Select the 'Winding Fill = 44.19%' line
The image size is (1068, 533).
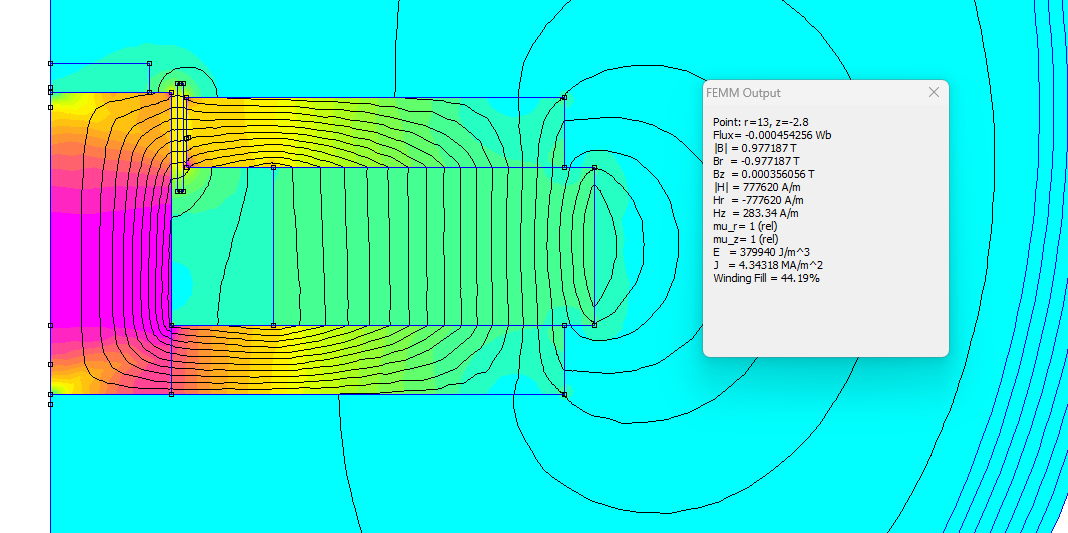766,278
